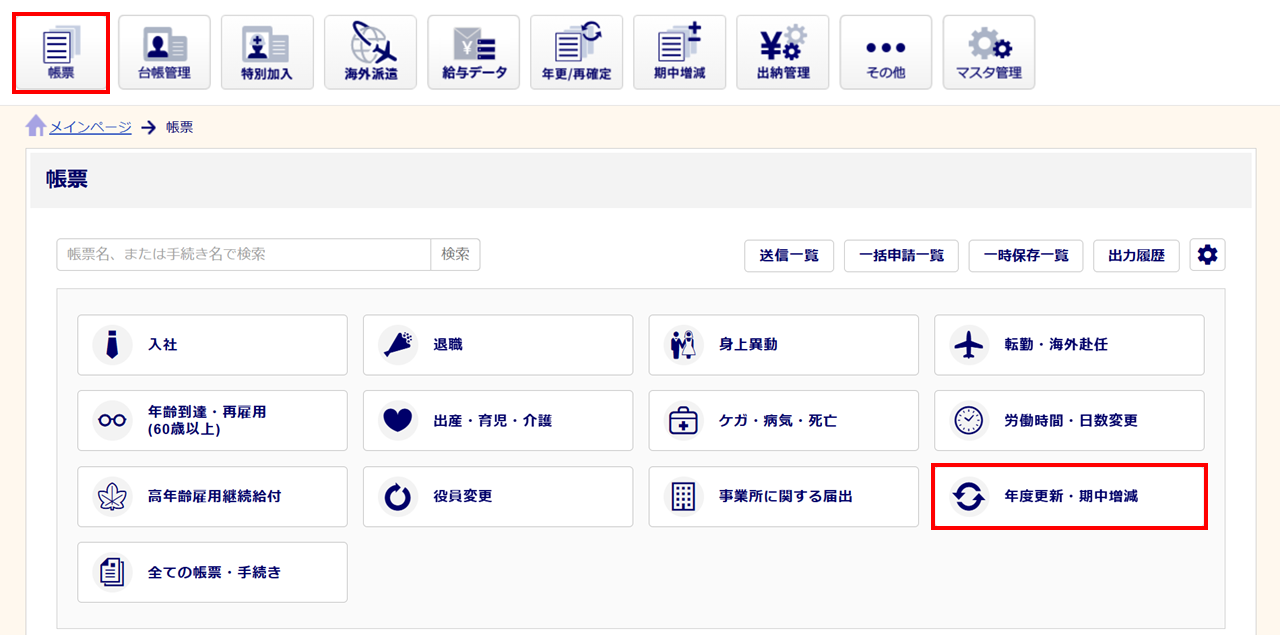Open the 海外派遣 icon
Image resolution: width=1280 pixels, height=635 pixels.
(370, 53)
